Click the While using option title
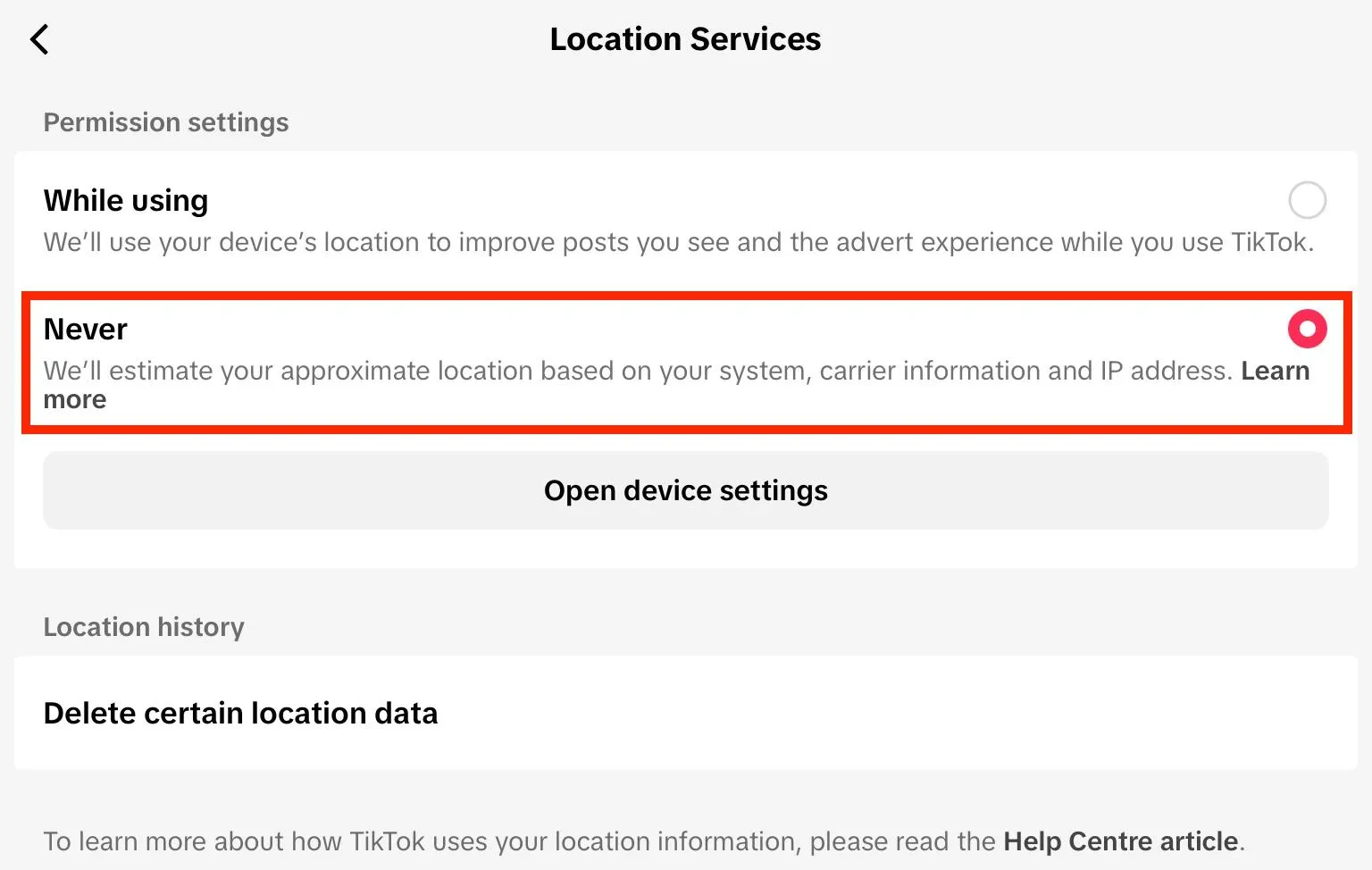This screenshot has height=870, width=1372. tap(126, 200)
